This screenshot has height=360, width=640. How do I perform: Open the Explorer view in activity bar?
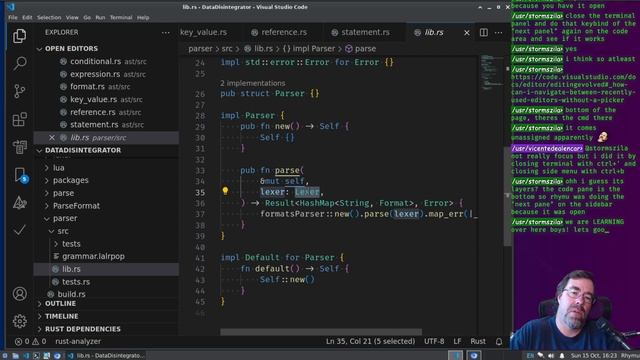[x=19, y=36]
